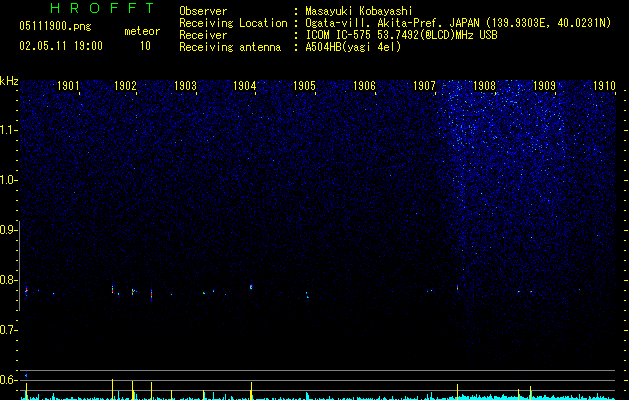Viewport: 629px width, 400px height.
Task: Select the Ogata-vill. Akita-Pref. JAPAN location text
Action: 458,23
